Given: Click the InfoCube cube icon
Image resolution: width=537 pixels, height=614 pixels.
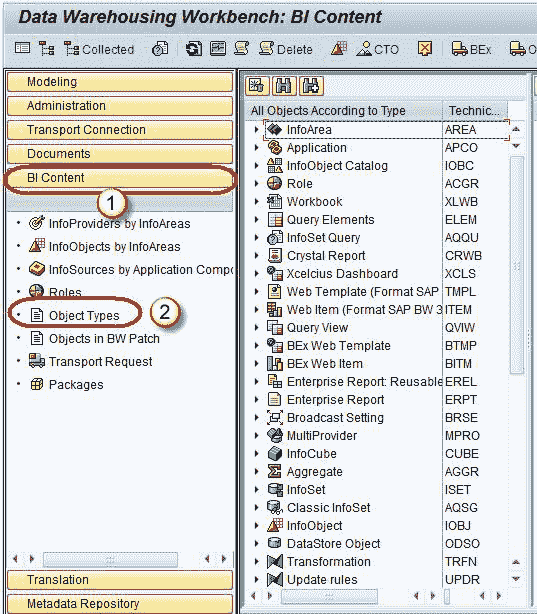Looking at the screenshot, I should (x=275, y=453).
